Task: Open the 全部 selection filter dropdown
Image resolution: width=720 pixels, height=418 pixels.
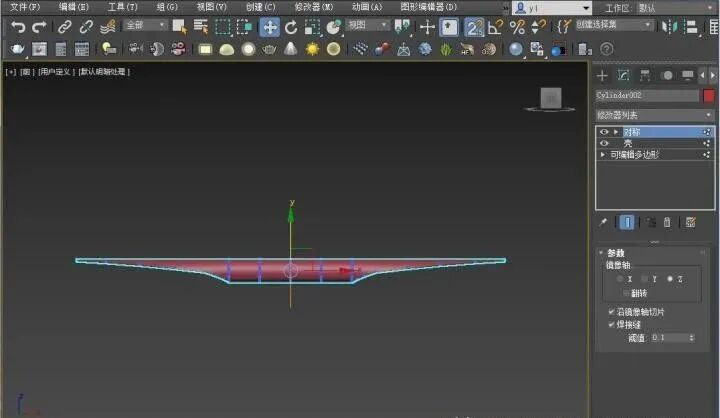Action: coord(145,25)
